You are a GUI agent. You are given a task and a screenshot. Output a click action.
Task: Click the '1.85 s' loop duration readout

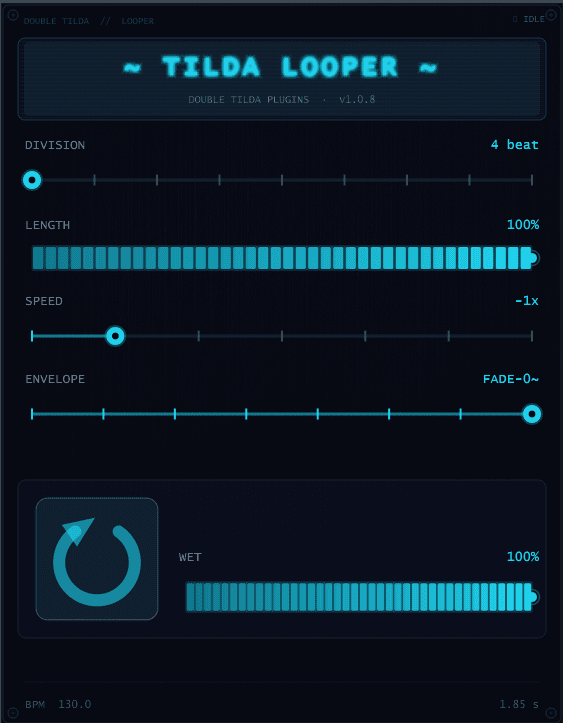click(x=519, y=705)
